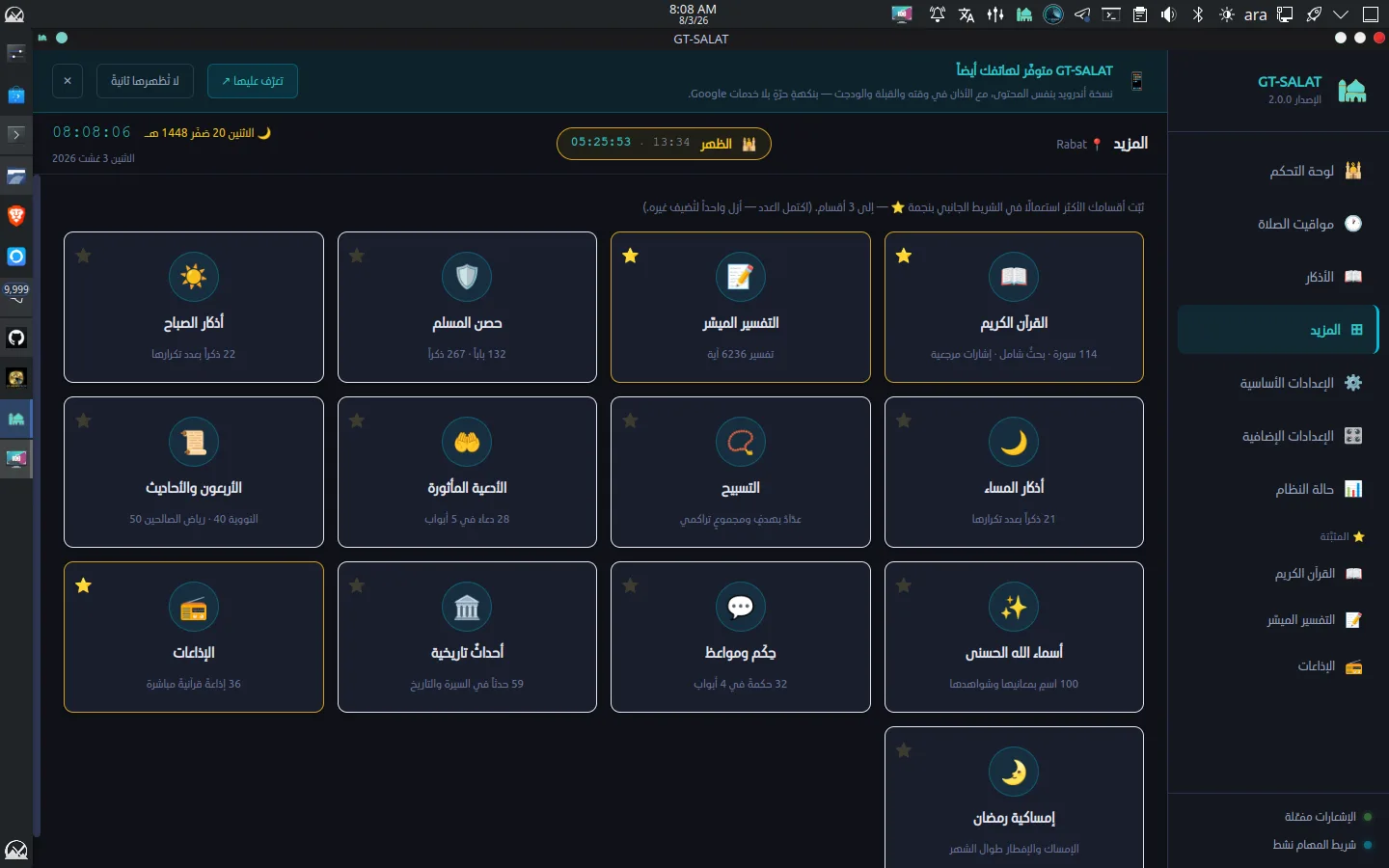The width and height of the screenshot is (1389, 868).
Task: Open لوحة التحكم in the sidebar
Action: point(1278,171)
